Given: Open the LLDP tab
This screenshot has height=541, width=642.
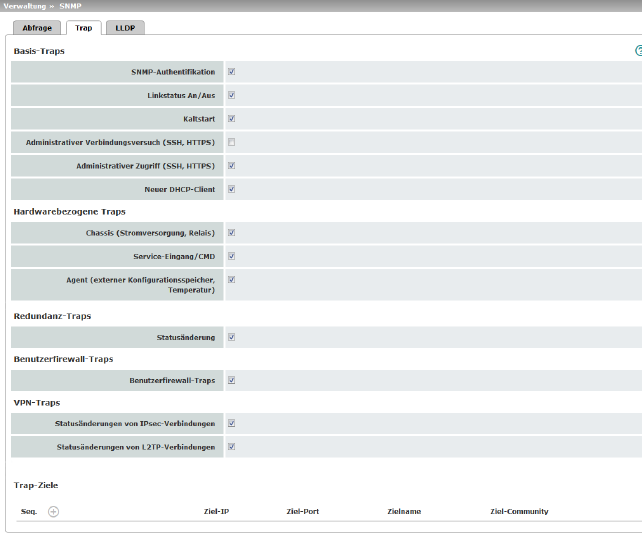Looking at the screenshot, I should [x=125, y=28].
